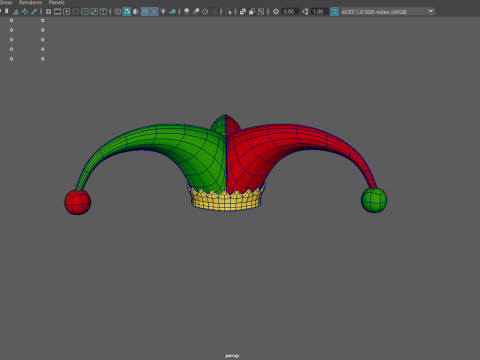Select the red pom-pom ball on the hat
The image size is (480, 360).
coord(77,202)
